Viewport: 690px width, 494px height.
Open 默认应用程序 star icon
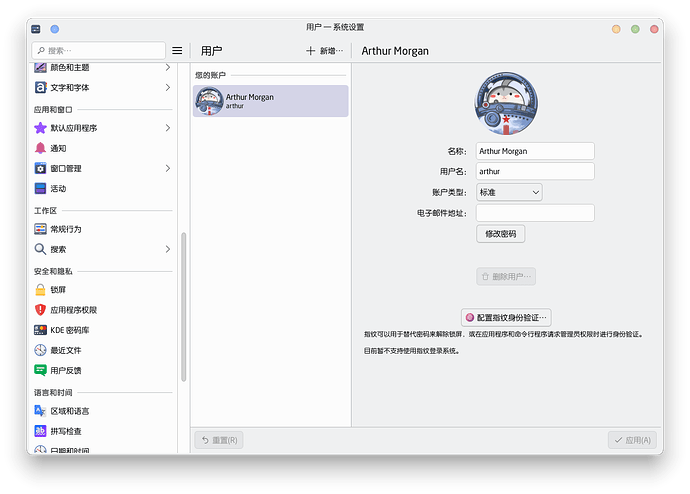(40, 128)
